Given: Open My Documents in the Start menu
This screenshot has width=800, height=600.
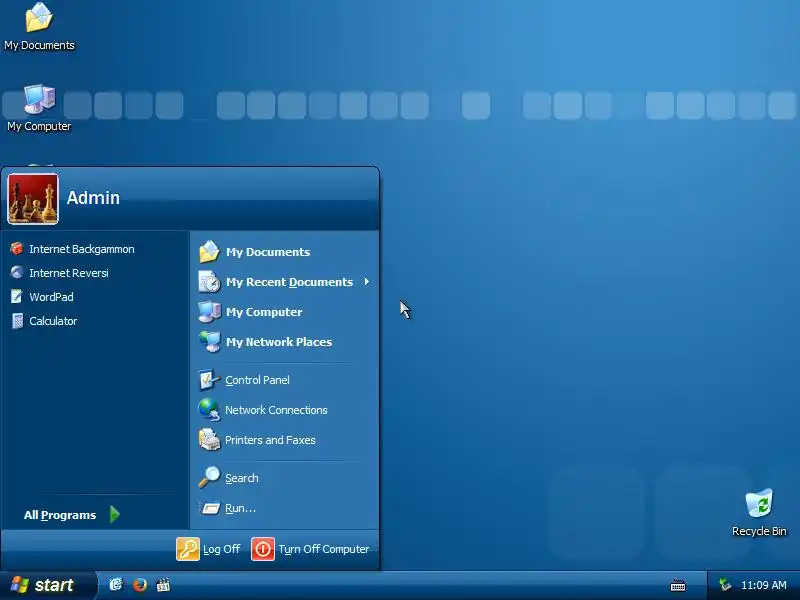Looking at the screenshot, I should click(285, 252).
